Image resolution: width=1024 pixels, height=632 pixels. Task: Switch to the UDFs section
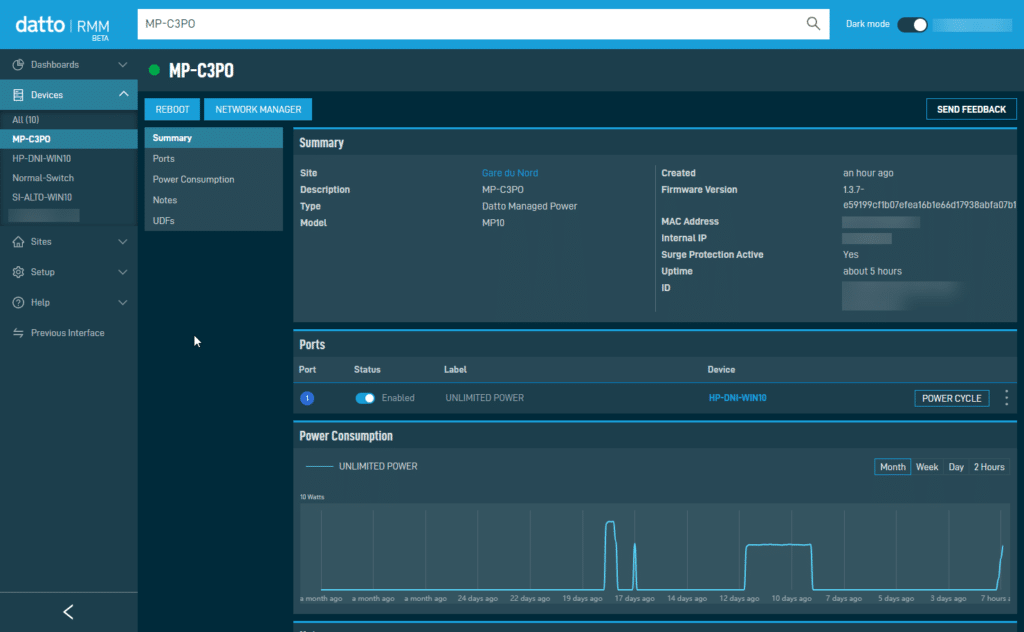[x=164, y=221]
